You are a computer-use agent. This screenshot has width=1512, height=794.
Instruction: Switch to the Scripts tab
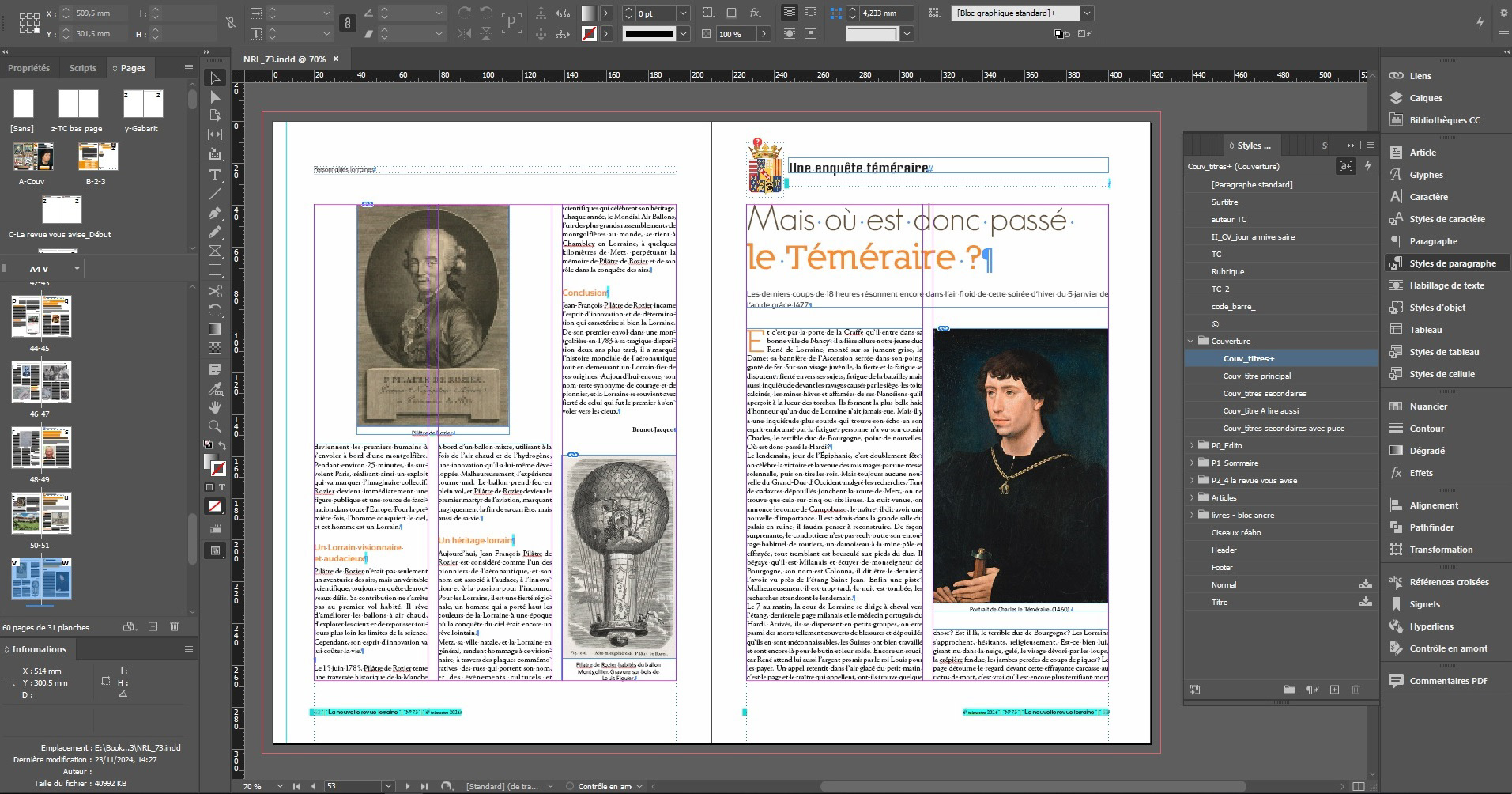click(82, 68)
